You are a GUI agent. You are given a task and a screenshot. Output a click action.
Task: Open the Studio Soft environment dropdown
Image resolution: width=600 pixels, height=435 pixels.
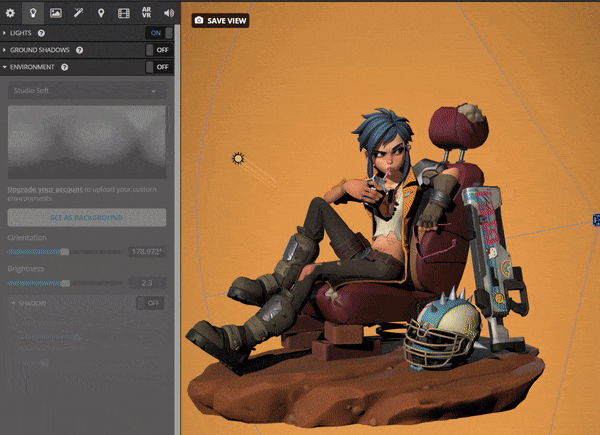[86, 91]
